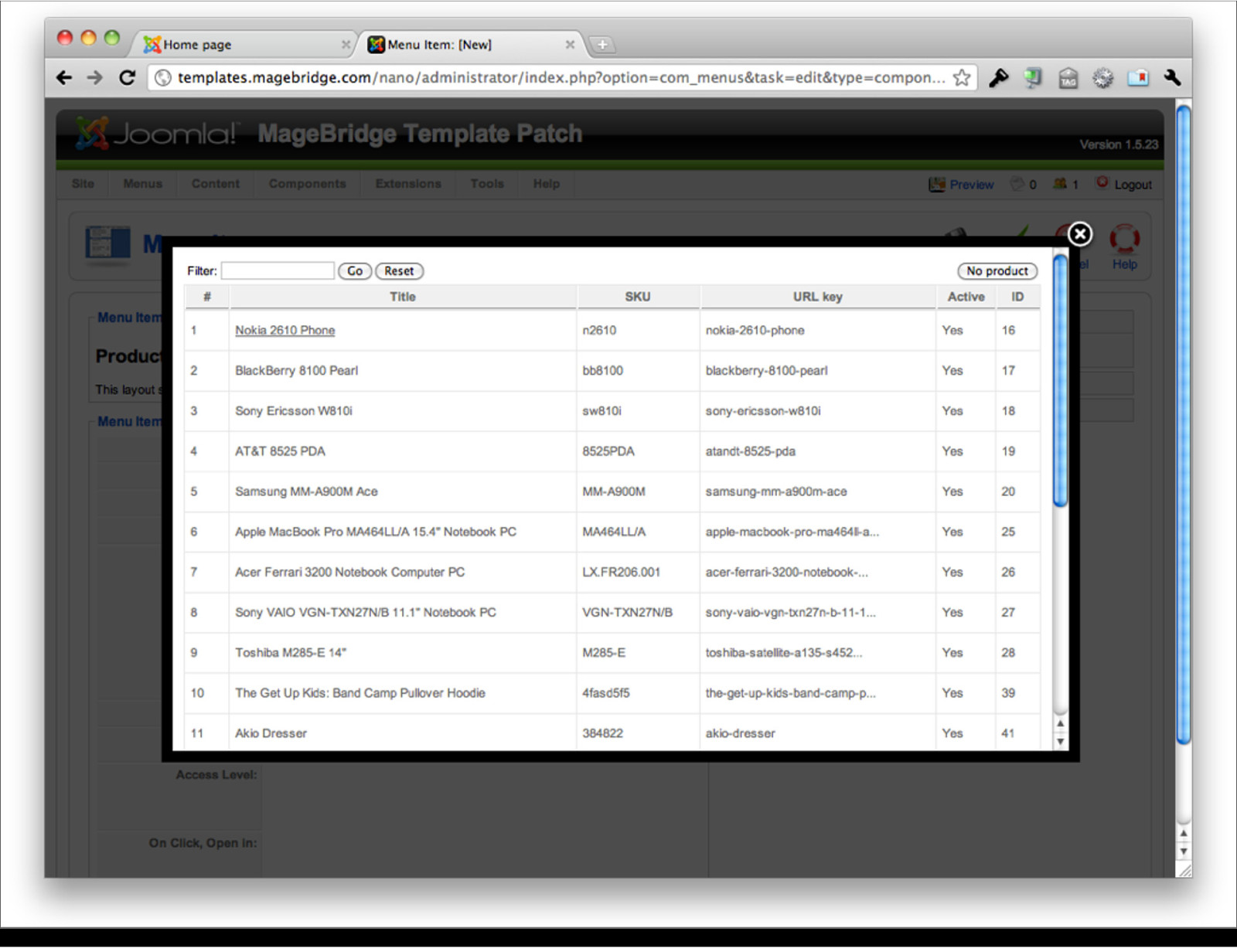
Task: Click the Preview link in header
Action: pos(972,185)
